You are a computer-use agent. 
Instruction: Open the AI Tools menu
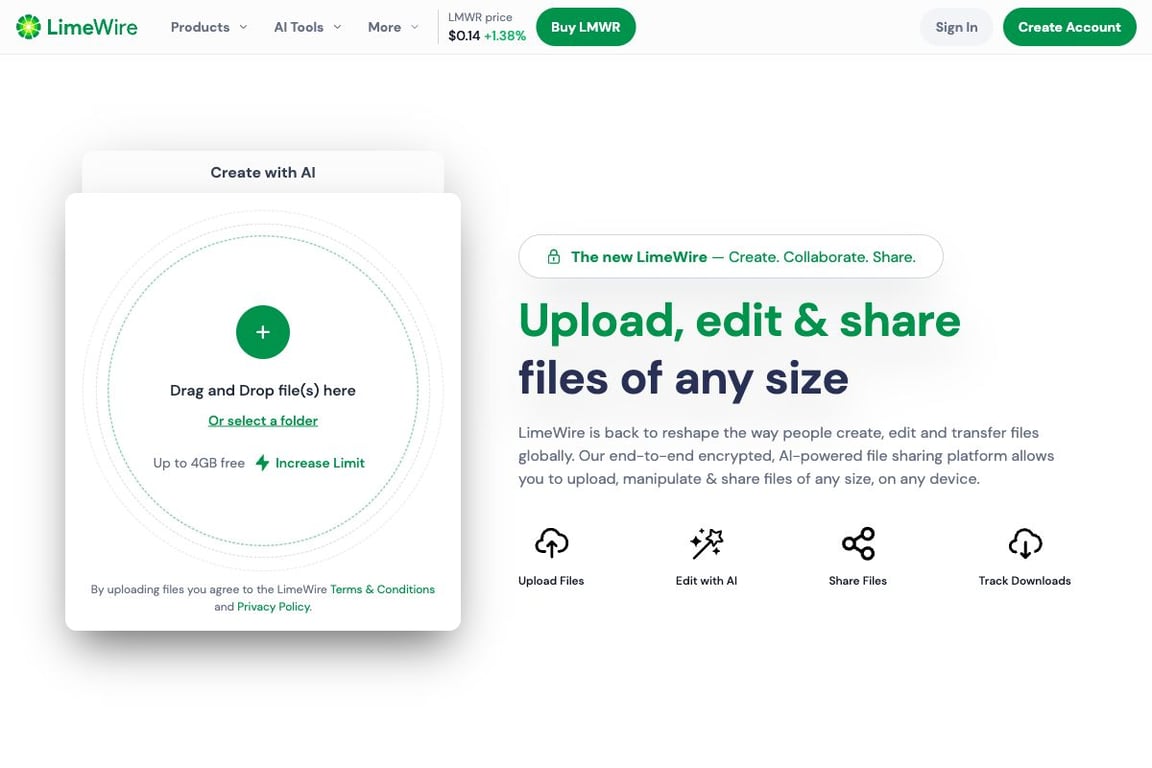[308, 27]
